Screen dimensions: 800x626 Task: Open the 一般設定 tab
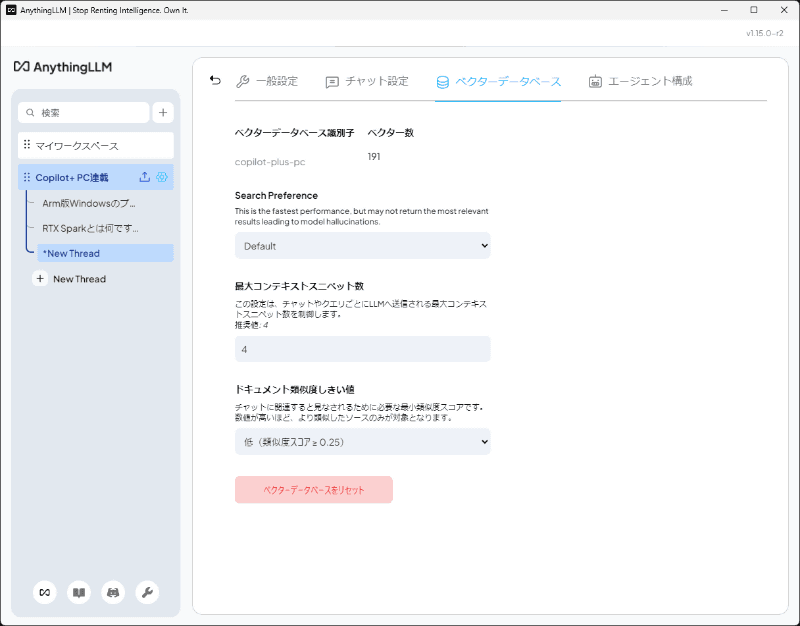(267, 81)
